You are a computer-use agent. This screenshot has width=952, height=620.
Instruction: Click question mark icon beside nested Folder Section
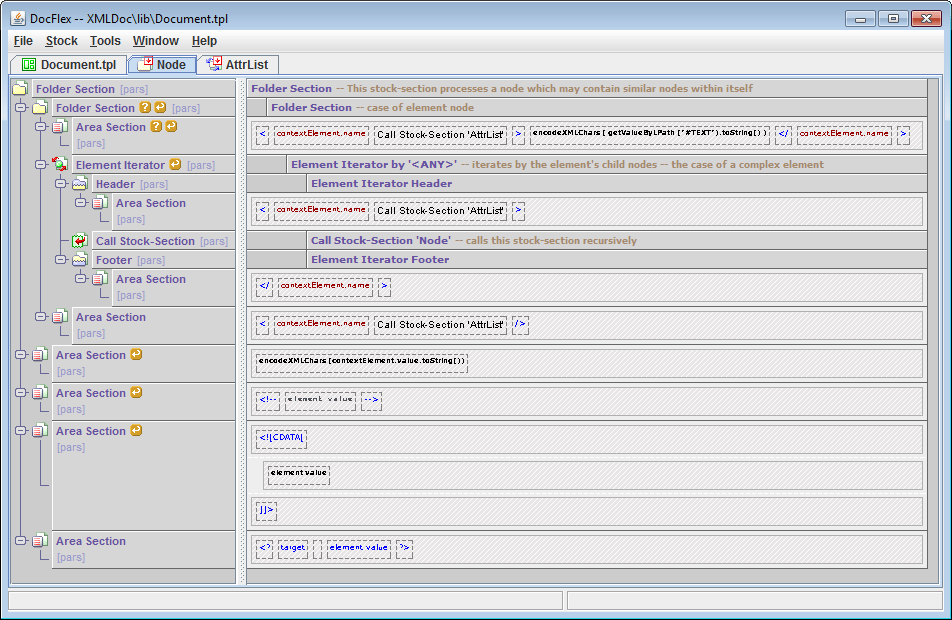145,108
